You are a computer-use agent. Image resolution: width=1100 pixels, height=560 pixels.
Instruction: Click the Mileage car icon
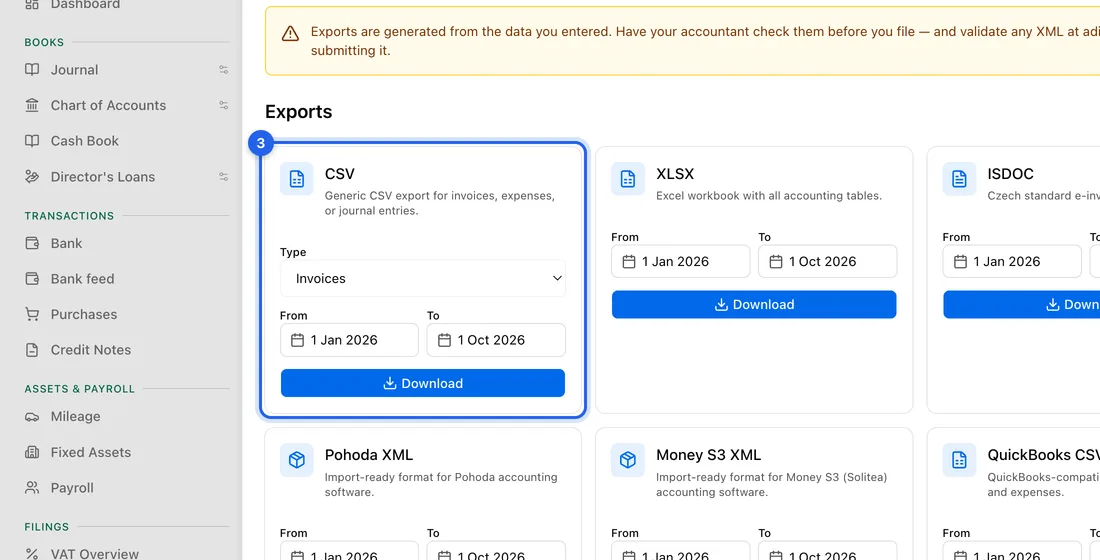click(32, 417)
